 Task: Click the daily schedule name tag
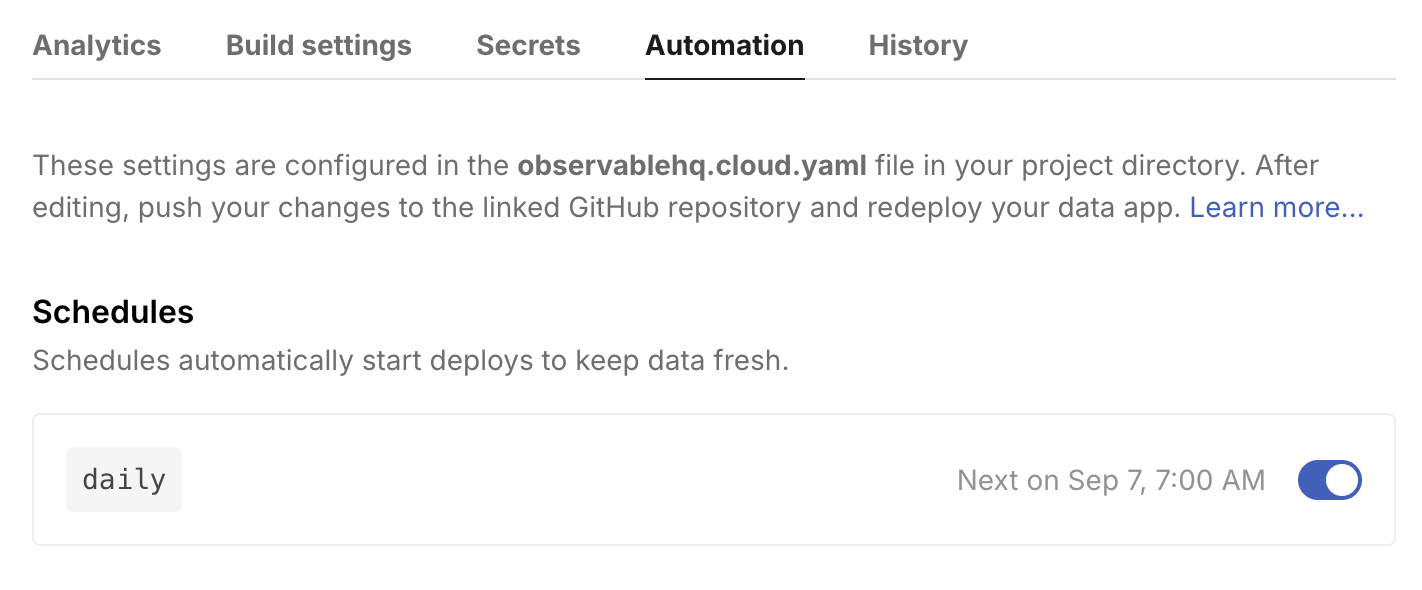124,480
